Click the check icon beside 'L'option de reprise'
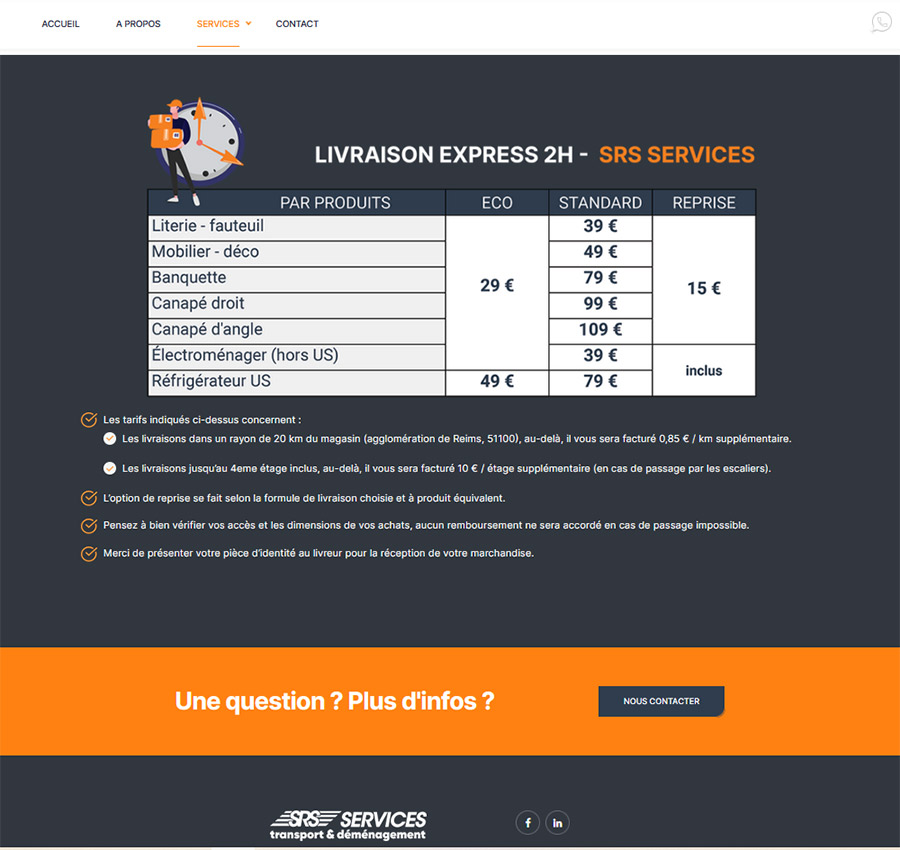This screenshot has height=850, width=900. [x=89, y=498]
